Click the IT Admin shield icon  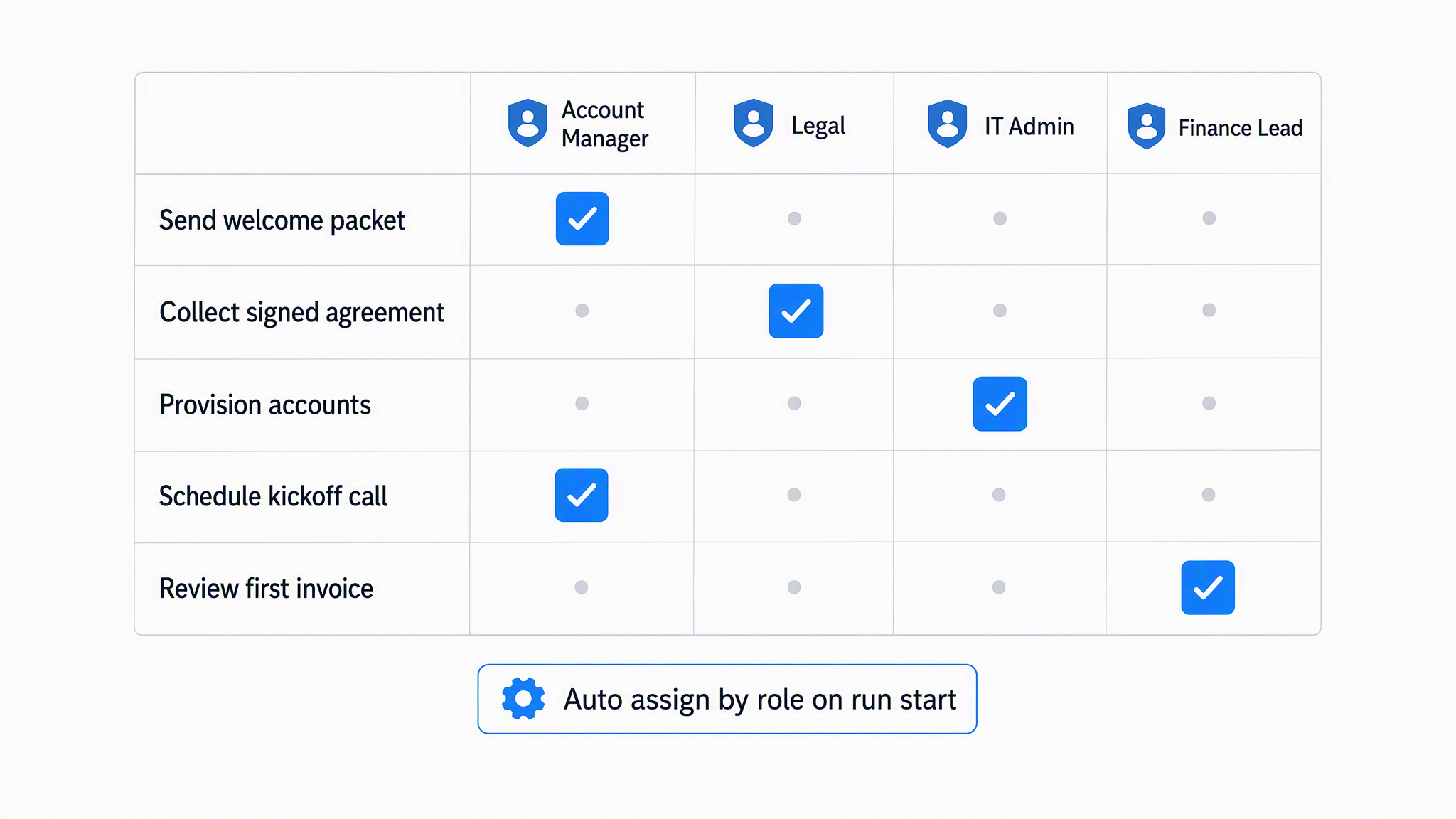tap(947, 124)
